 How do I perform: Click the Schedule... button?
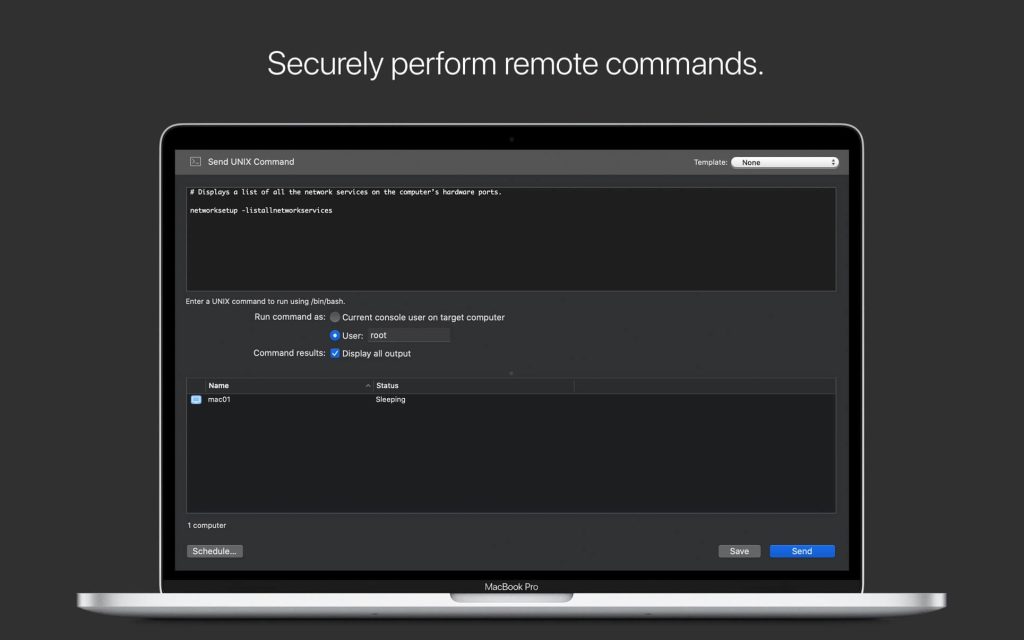214,551
